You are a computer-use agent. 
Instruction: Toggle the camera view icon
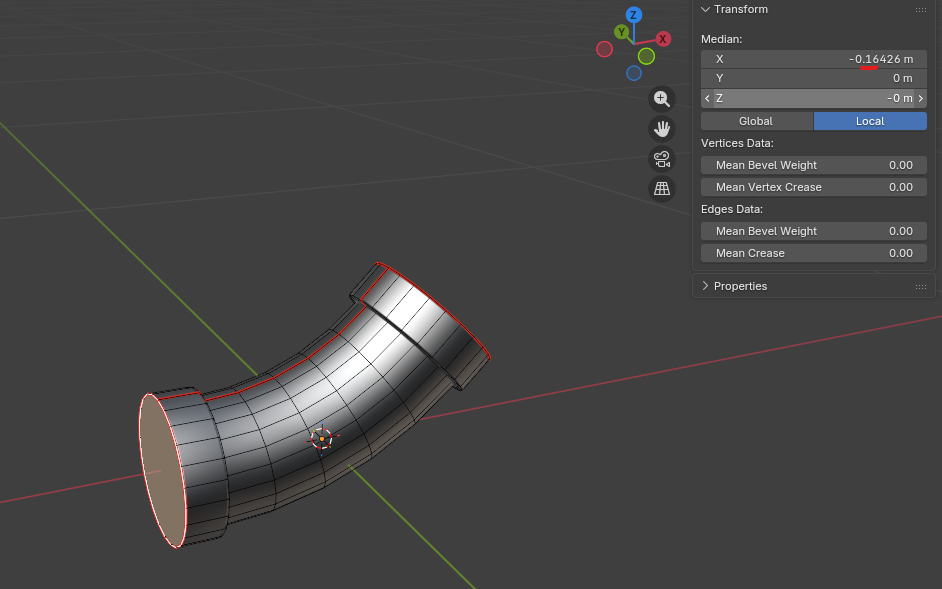661,158
